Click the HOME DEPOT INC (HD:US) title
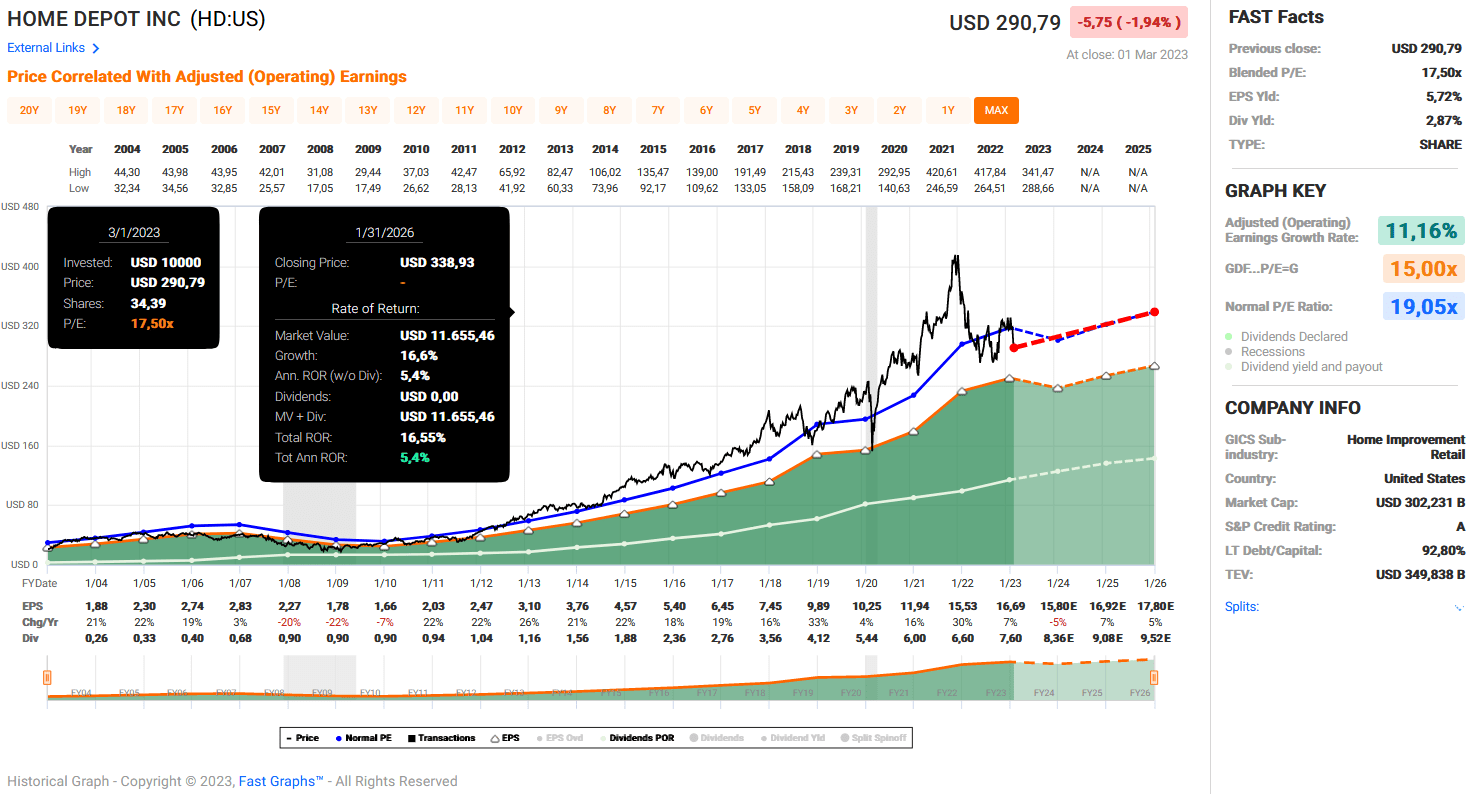Image resolution: width=1473 pixels, height=794 pixels. 136,19
